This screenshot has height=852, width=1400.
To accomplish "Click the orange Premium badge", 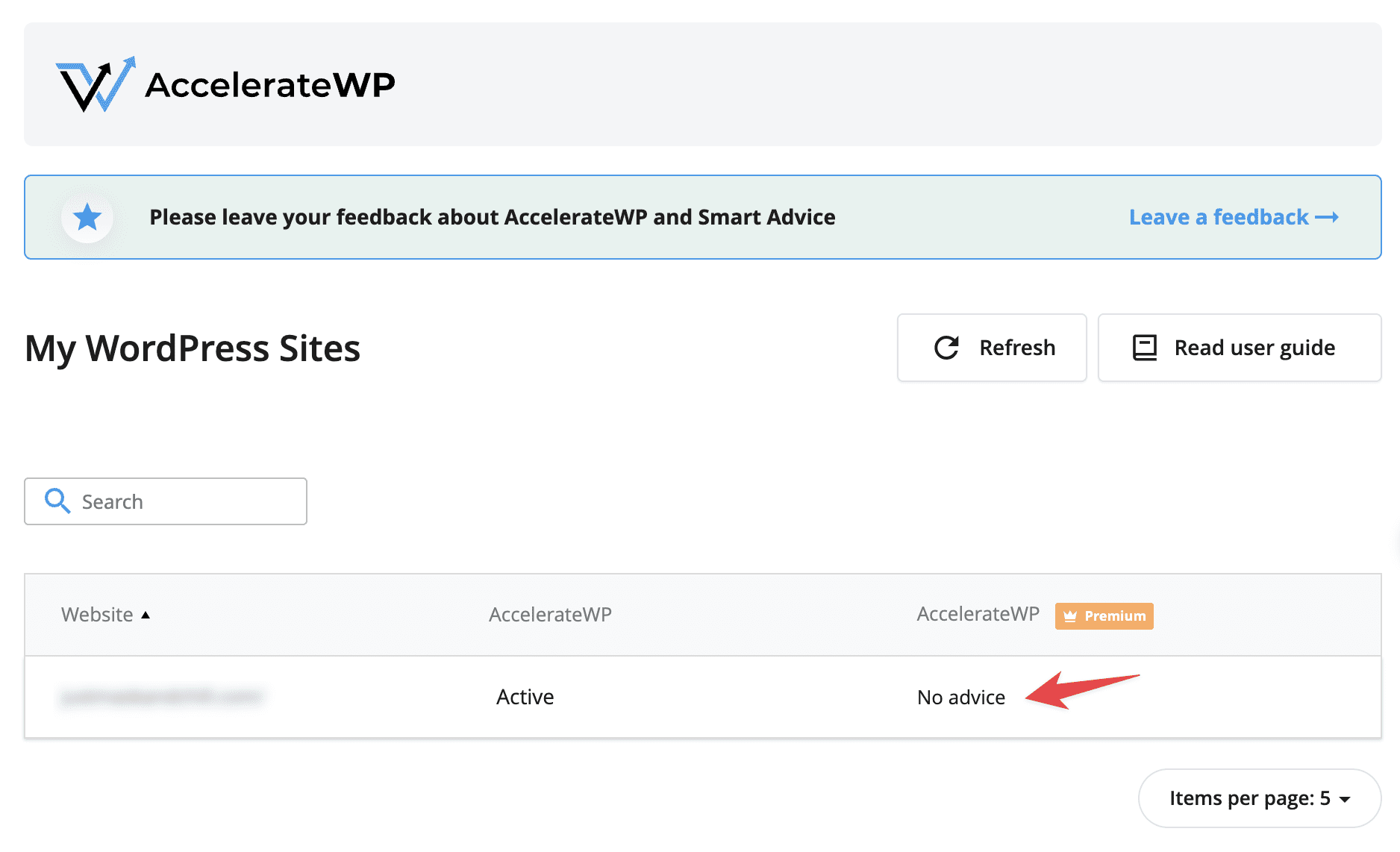I will pos(1104,616).
